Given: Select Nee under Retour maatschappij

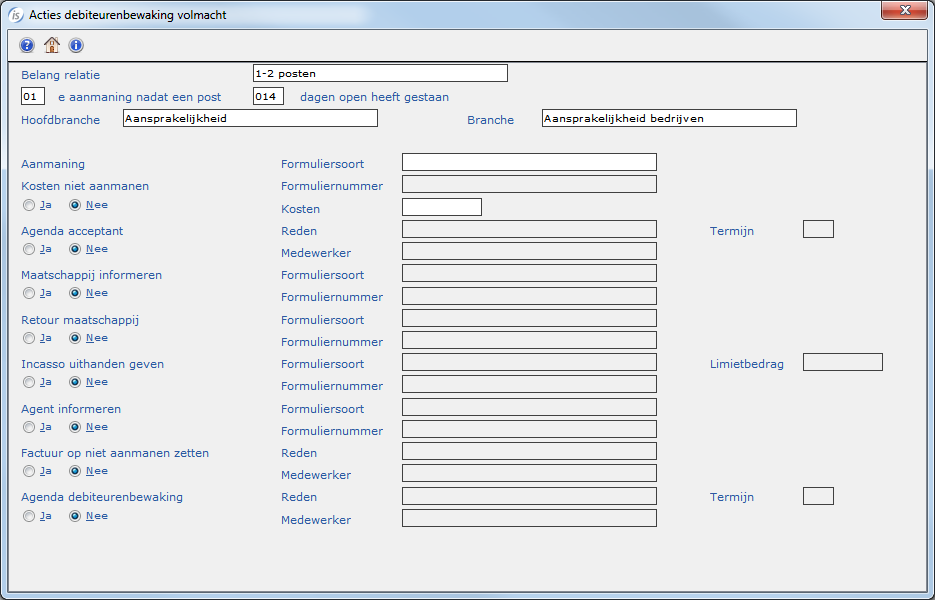Looking at the screenshot, I should point(75,338).
